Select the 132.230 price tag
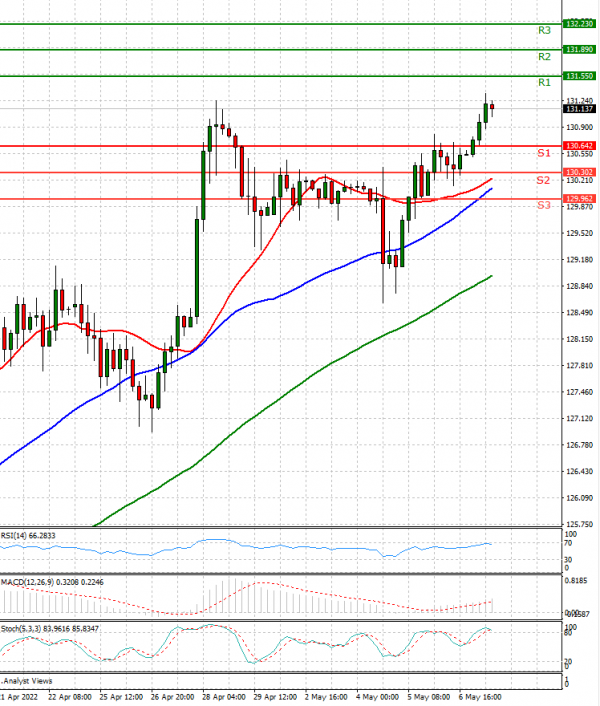600x706 pixels. click(579, 23)
